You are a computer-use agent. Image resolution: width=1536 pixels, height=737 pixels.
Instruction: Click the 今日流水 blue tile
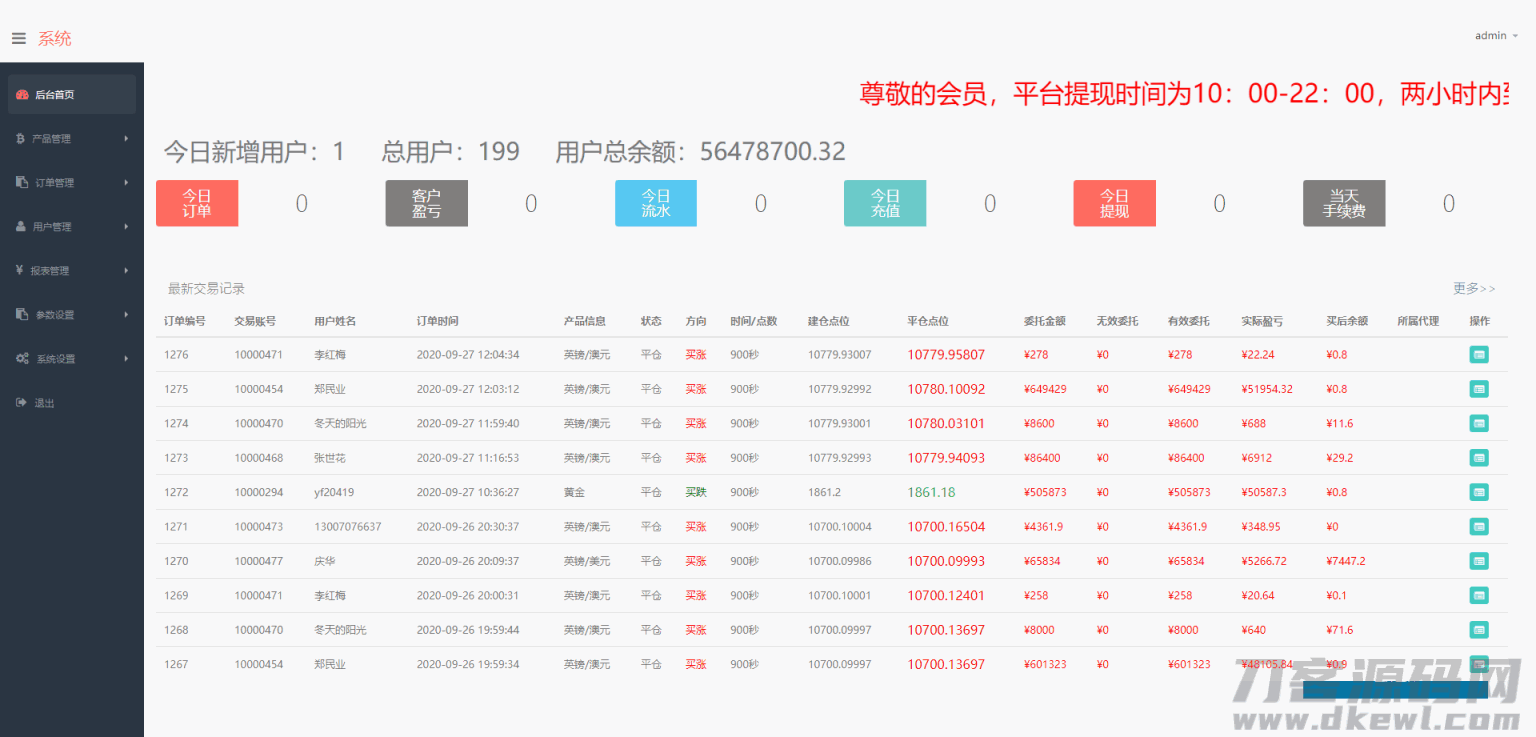click(x=656, y=203)
